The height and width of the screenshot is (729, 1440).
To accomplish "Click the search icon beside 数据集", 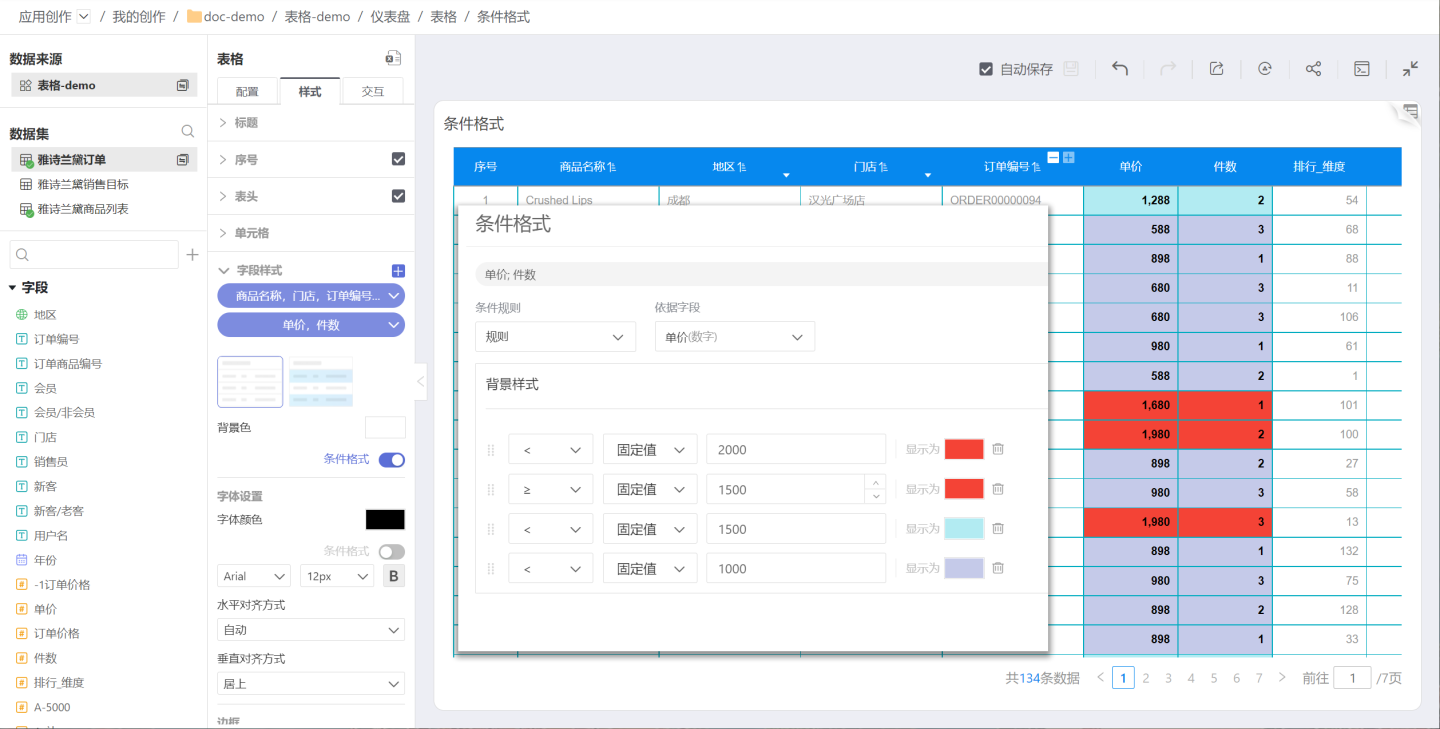I will 188,132.
